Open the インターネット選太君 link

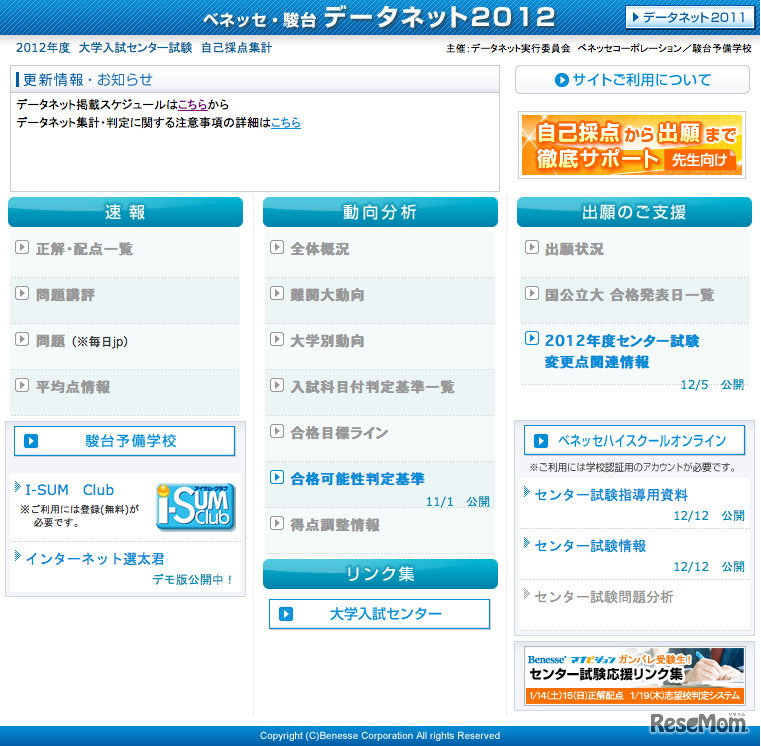click(95, 559)
